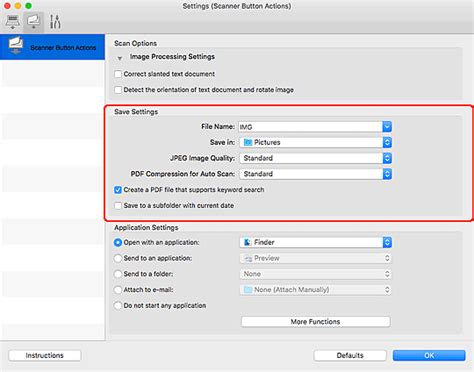Enable Correct slanted text document checkbox
The width and height of the screenshot is (474, 372).
(x=118, y=74)
